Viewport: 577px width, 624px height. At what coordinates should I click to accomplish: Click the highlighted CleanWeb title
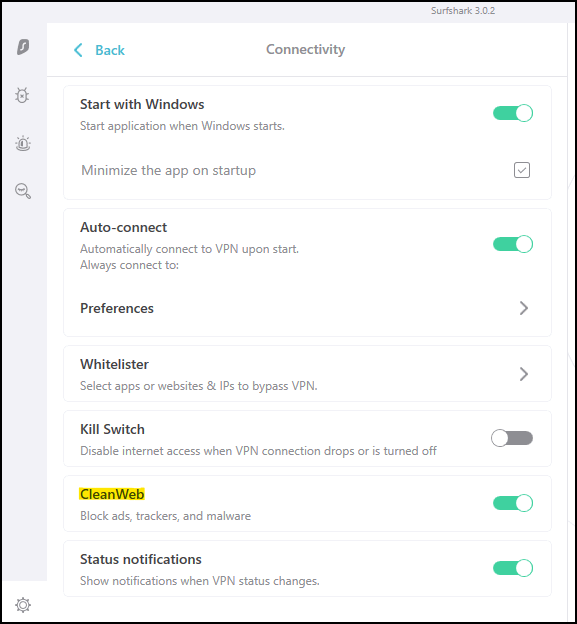click(x=112, y=494)
